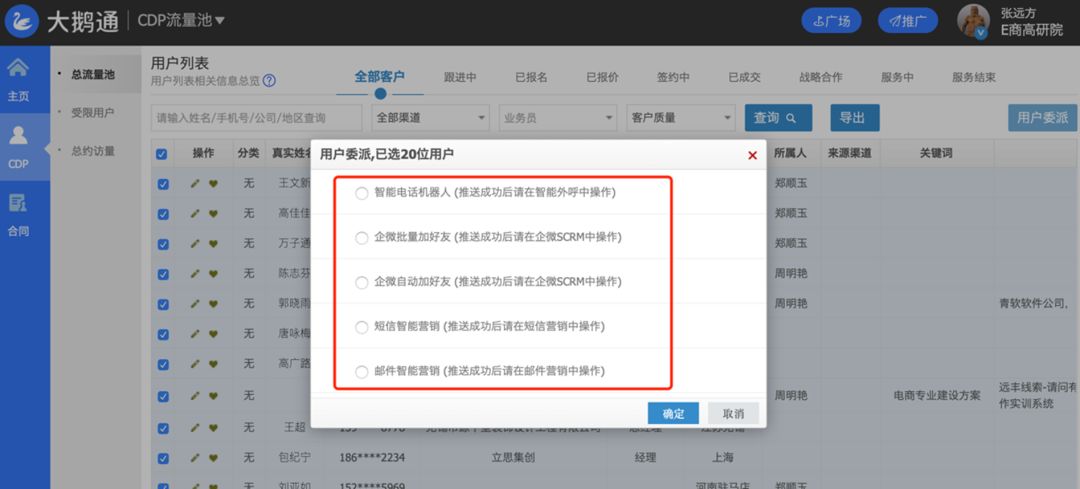
Task: Click the heart icon in 王超 row
Action: [x=213, y=428]
